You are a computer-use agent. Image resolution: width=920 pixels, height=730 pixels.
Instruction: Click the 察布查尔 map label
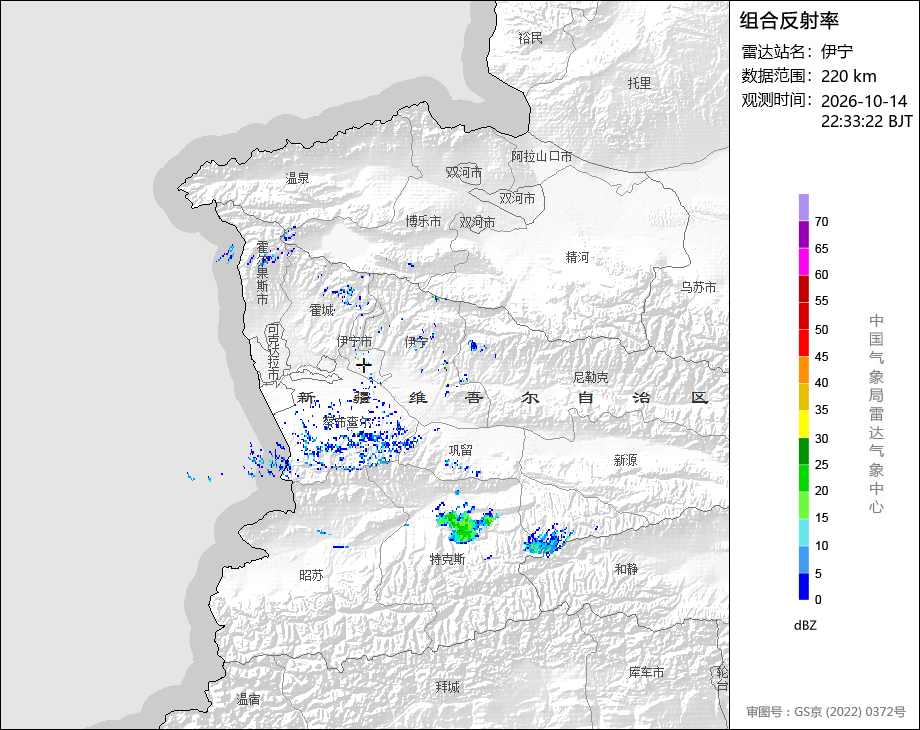pos(347,422)
